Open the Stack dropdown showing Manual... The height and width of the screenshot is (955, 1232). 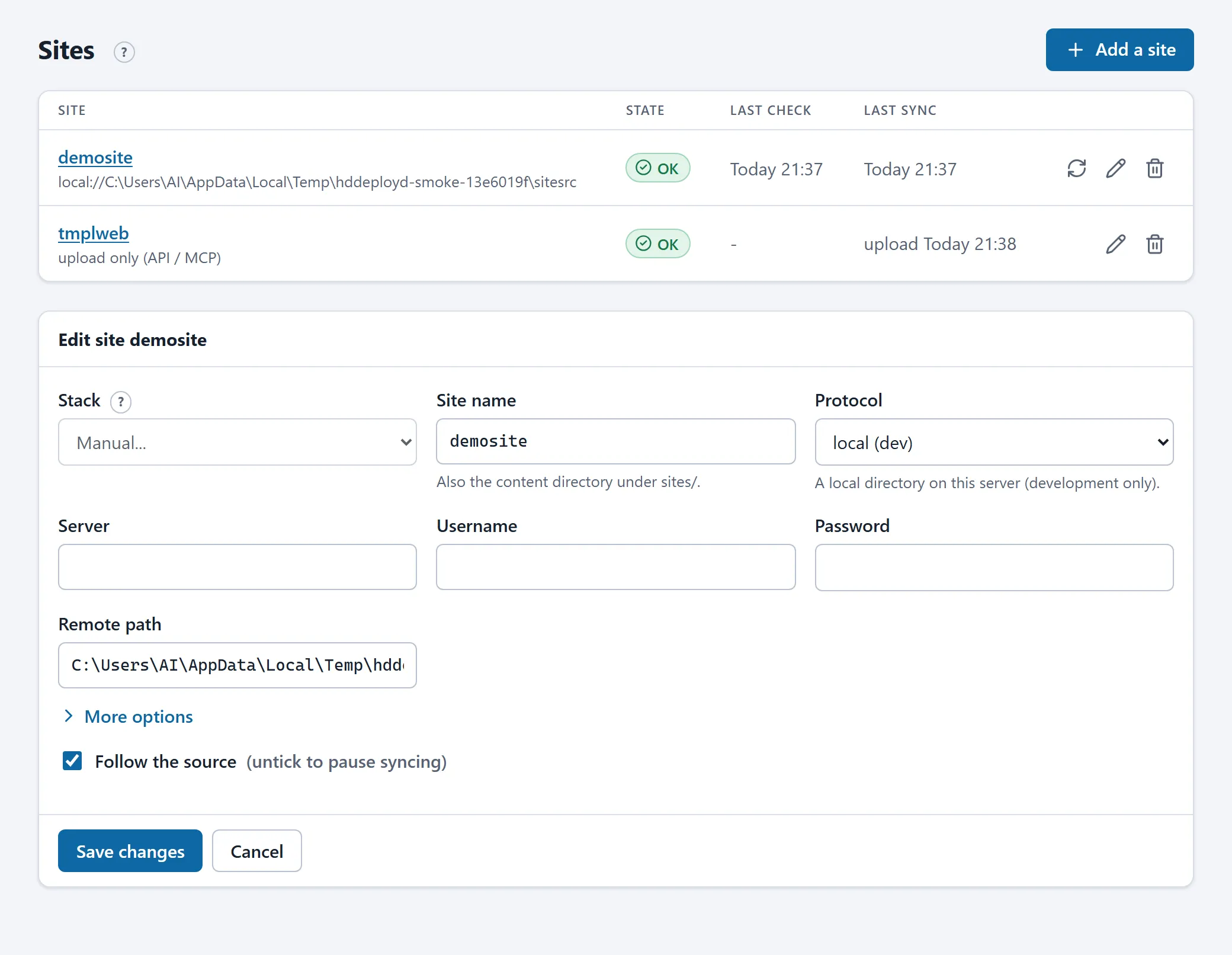[237, 442]
